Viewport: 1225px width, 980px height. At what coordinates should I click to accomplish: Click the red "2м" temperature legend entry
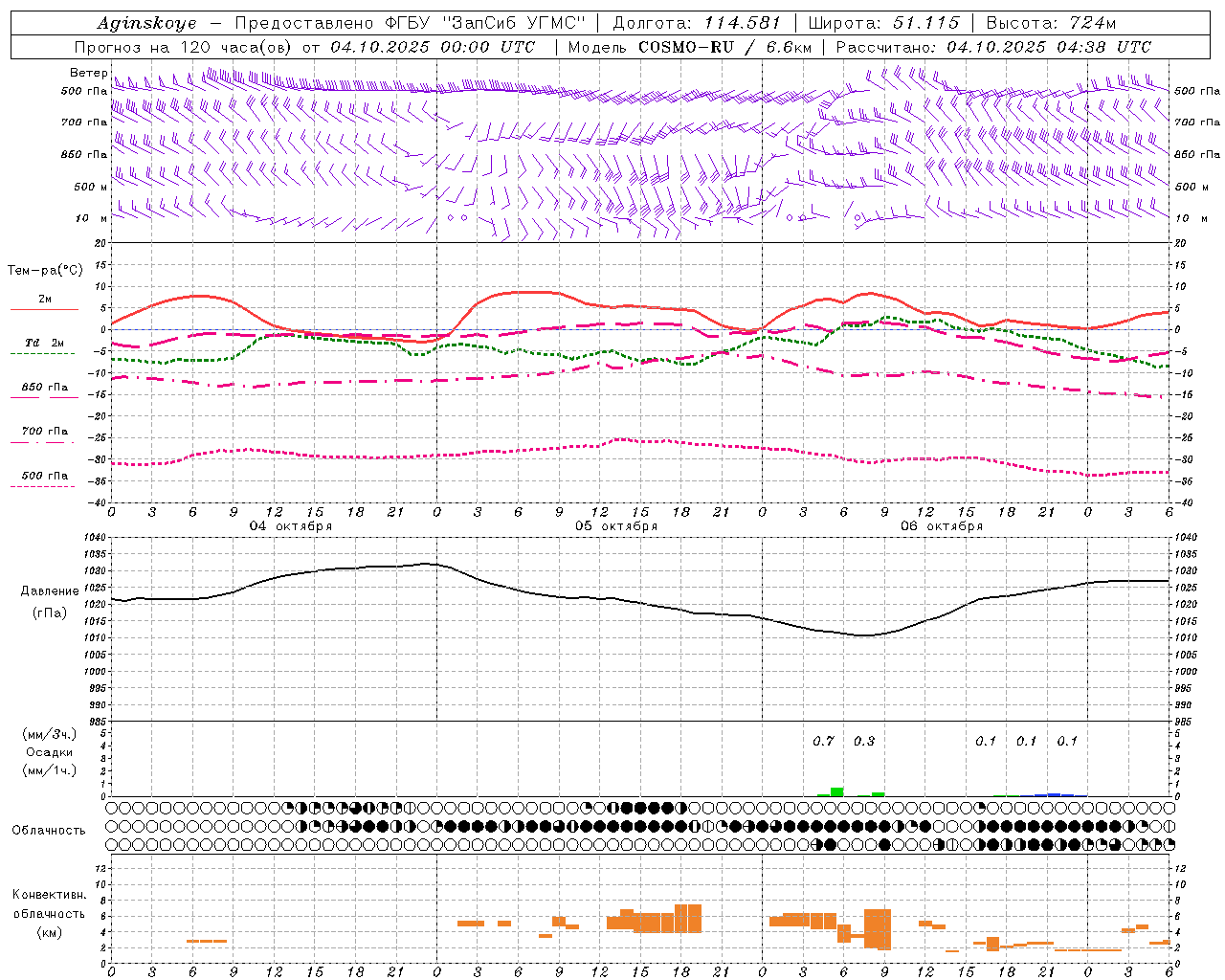click(x=45, y=300)
